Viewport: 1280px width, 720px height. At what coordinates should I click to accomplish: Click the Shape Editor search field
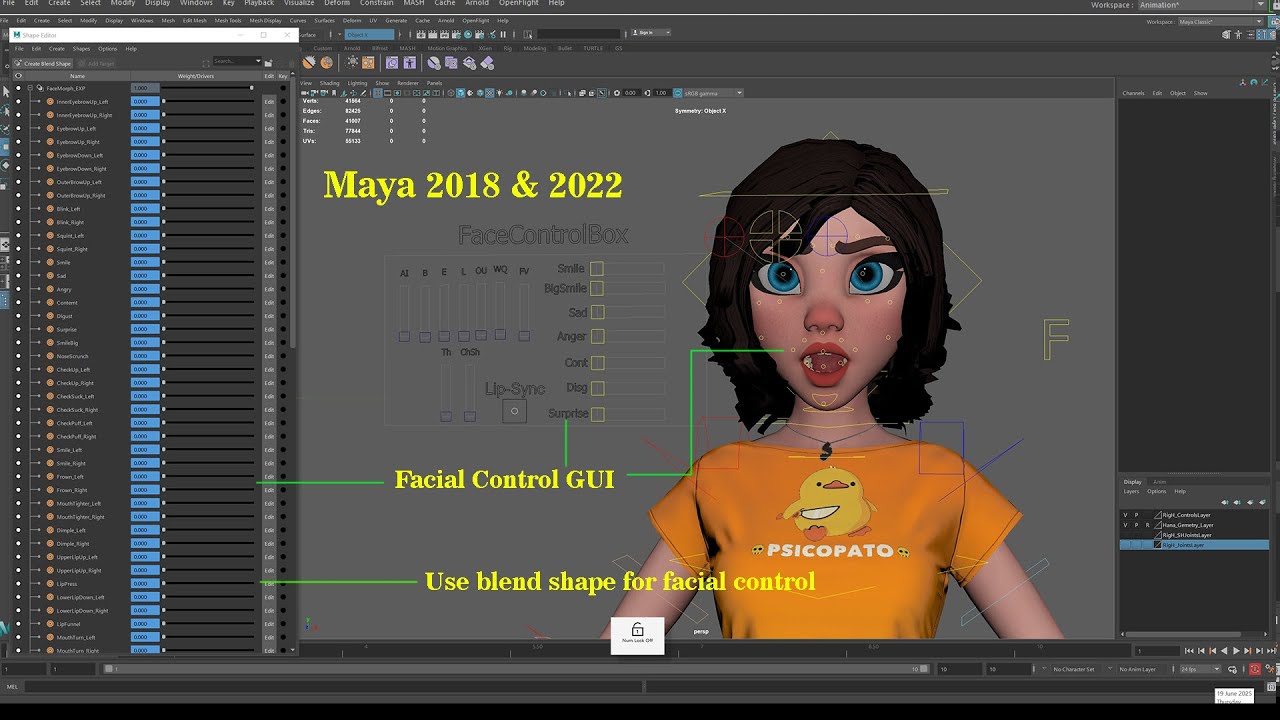coord(236,62)
